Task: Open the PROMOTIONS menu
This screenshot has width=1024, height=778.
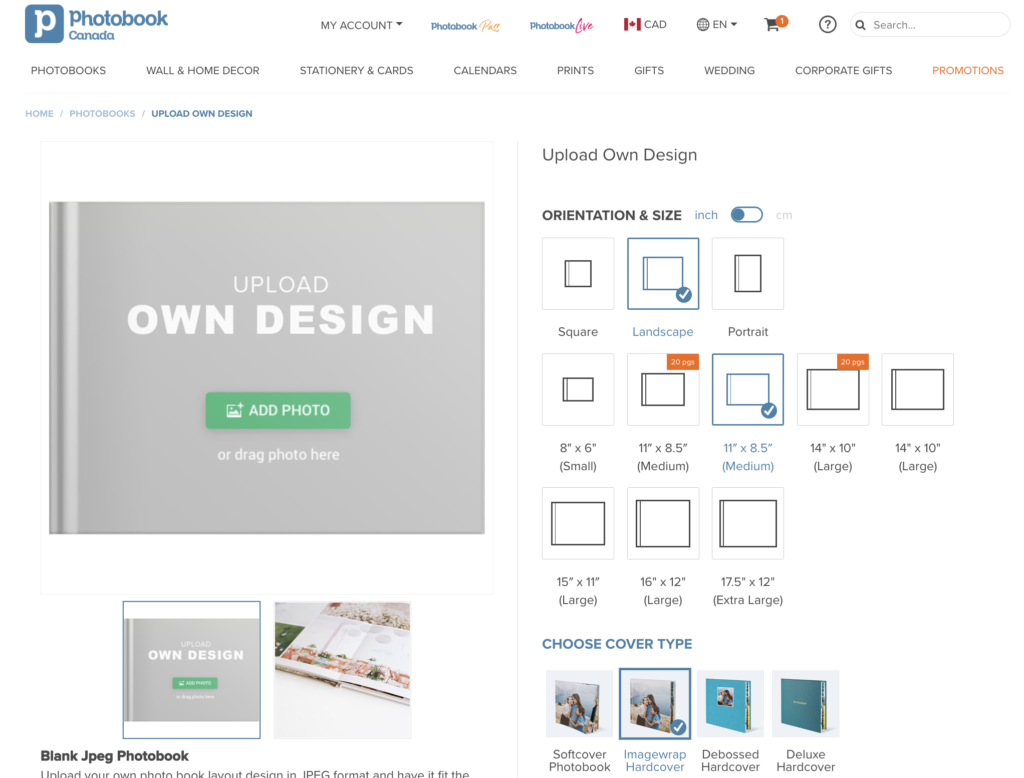Action: click(x=968, y=71)
